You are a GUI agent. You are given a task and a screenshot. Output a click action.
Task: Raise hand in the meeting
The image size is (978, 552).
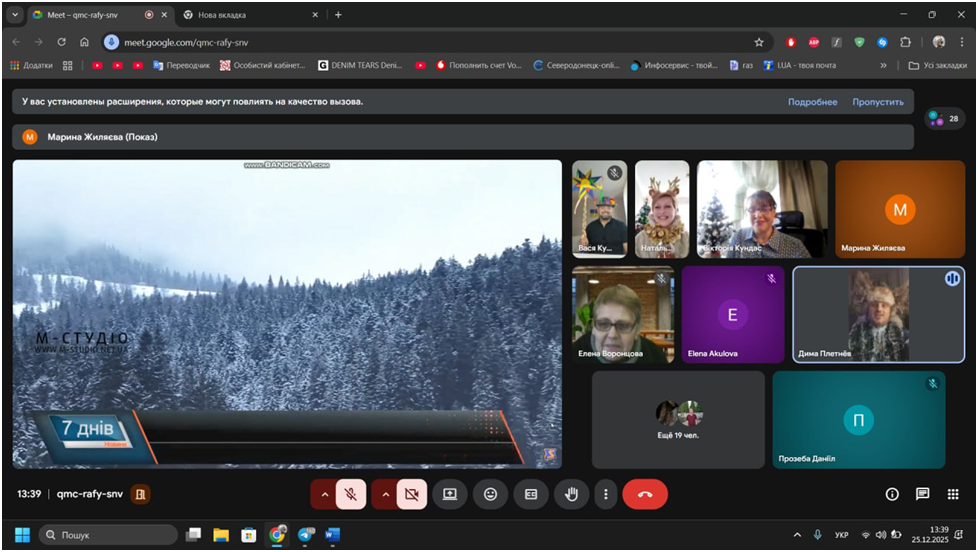coord(571,494)
